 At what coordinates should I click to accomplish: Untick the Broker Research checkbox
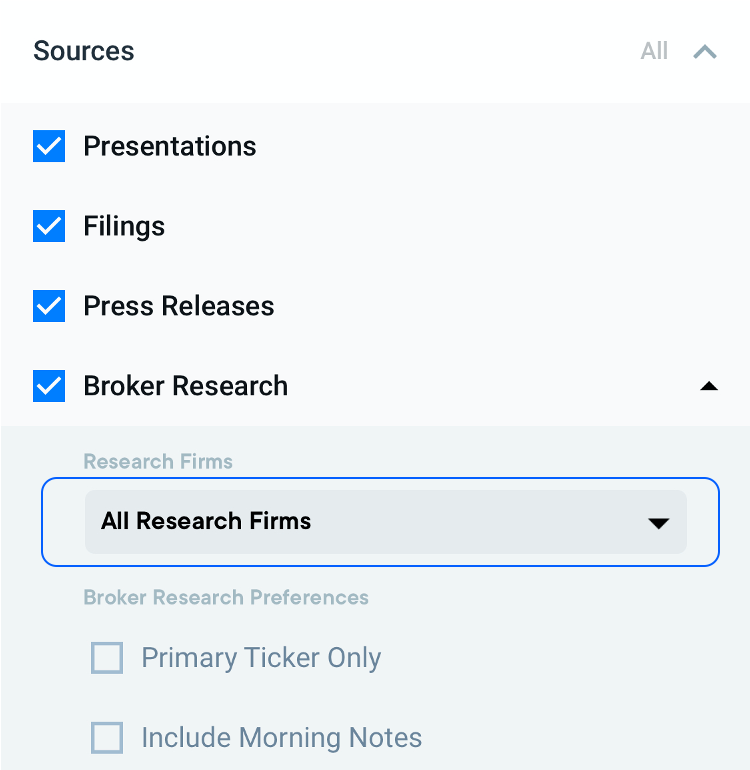(x=49, y=386)
